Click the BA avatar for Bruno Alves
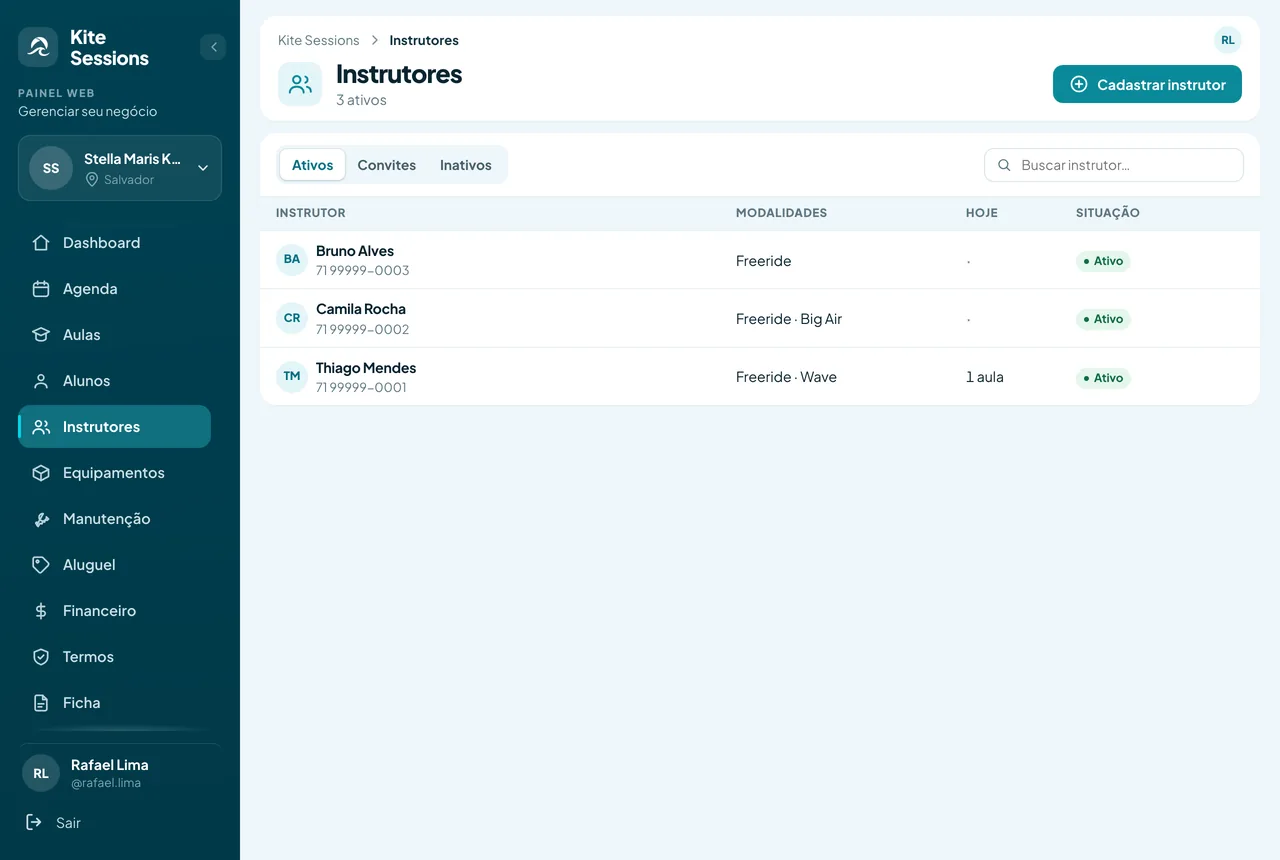 click(292, 260)
